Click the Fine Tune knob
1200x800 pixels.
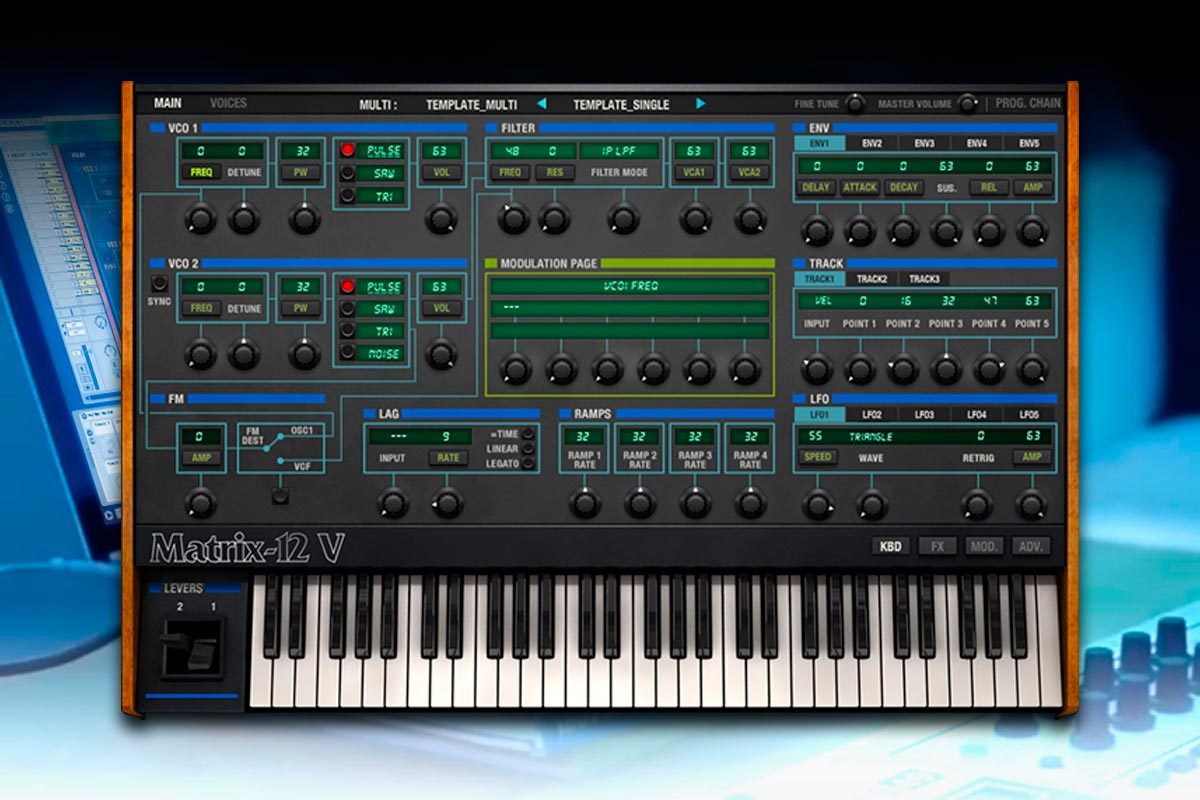tap(855, 103)
